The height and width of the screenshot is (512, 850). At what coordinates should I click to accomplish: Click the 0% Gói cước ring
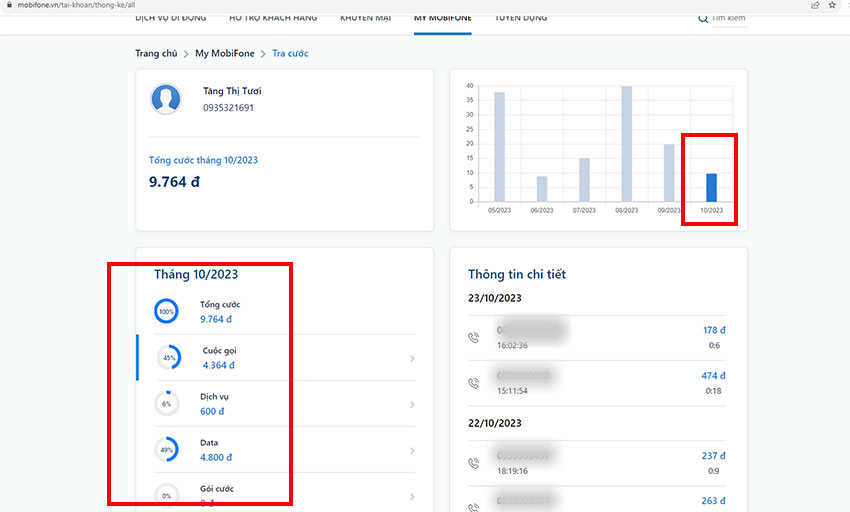point(166,495)
